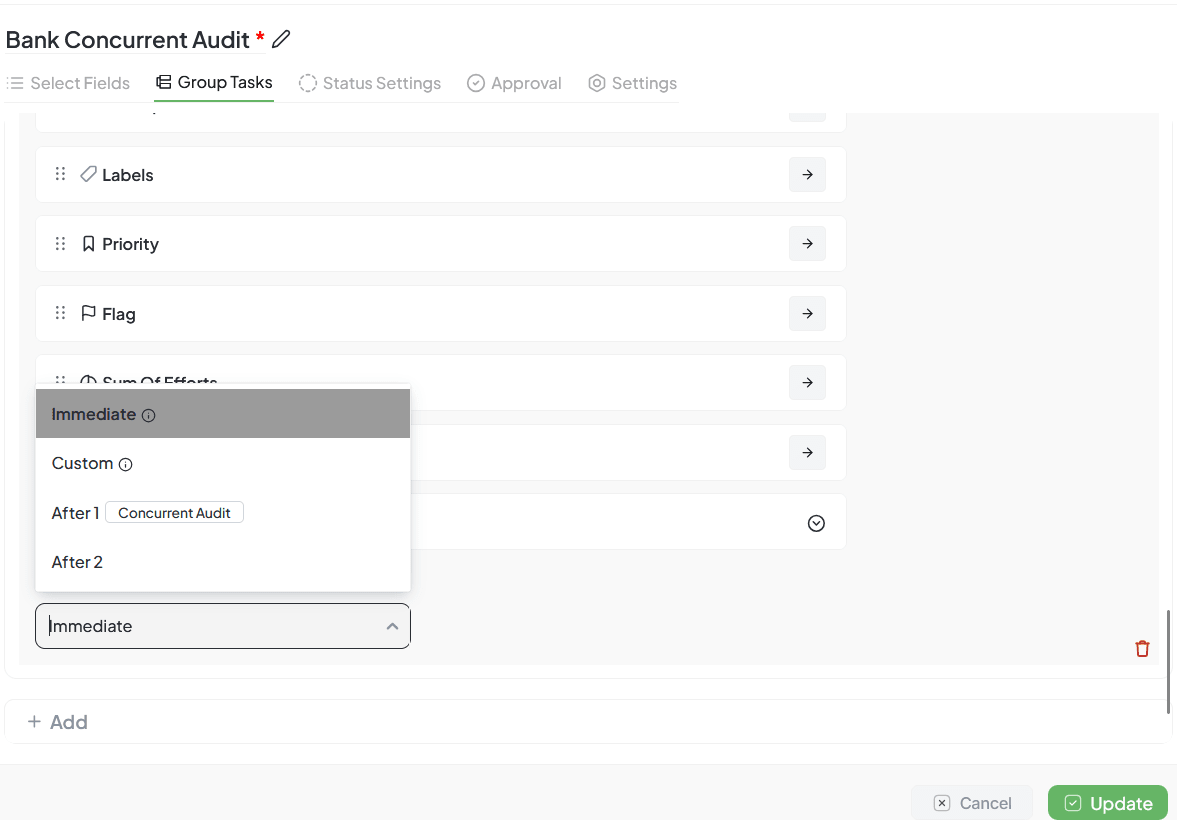Click the pencil edit icon beside the title
Image resolution: width=1177 pixels, height=820 pixels.
point(281,39)
